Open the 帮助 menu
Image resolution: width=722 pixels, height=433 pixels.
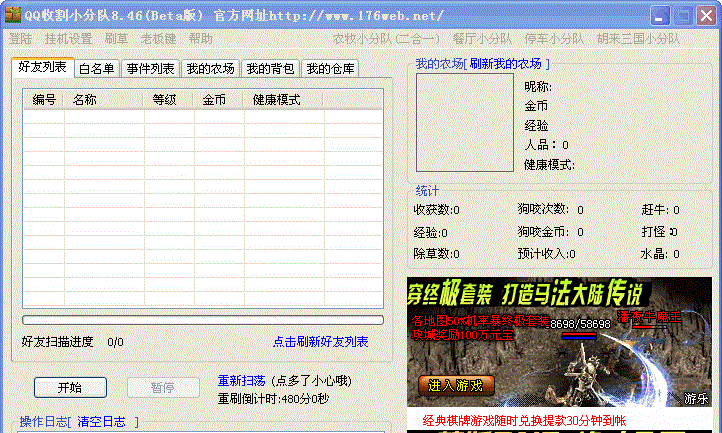coord(201,39)
